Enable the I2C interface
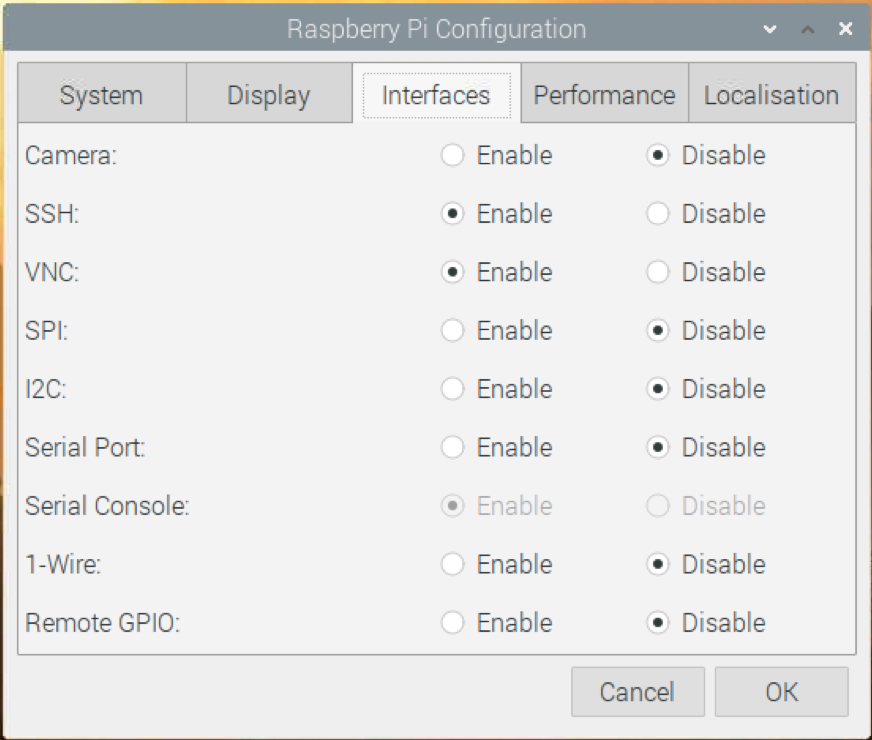 451,389
